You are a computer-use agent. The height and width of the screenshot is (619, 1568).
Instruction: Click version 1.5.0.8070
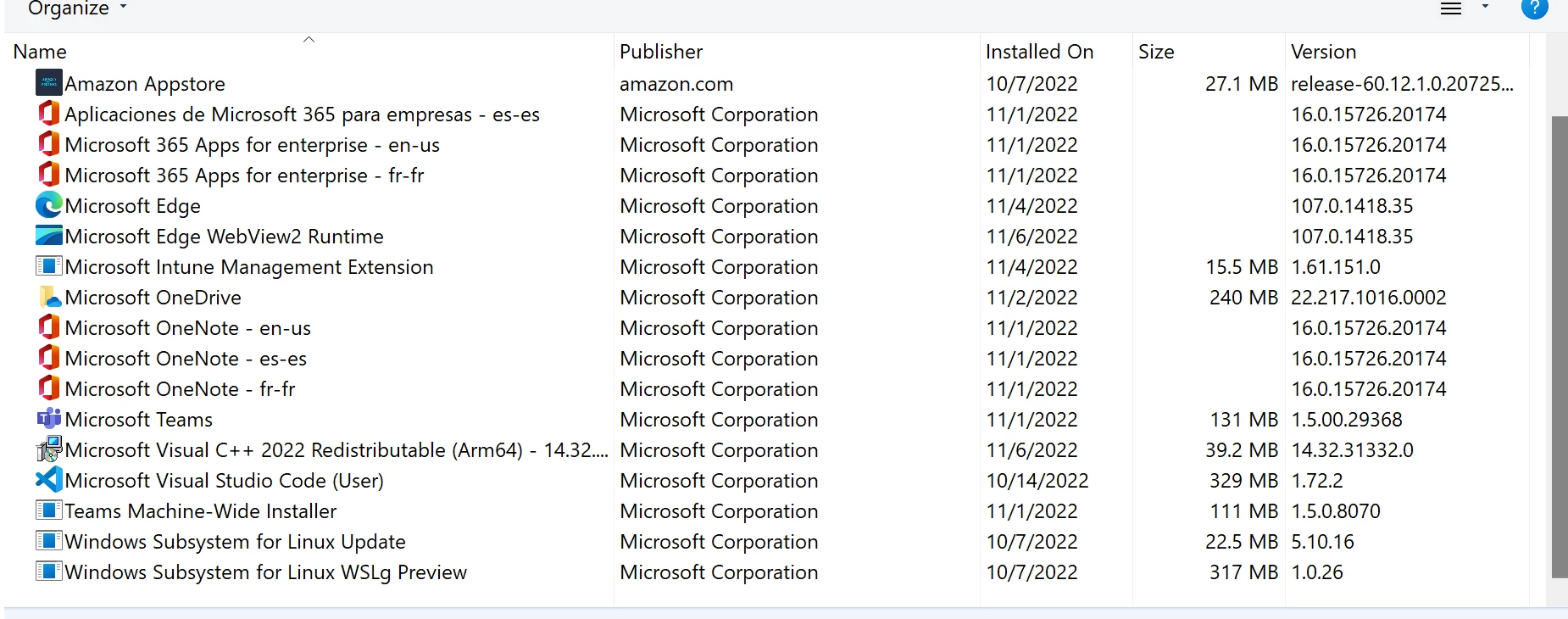[1335, 511]
